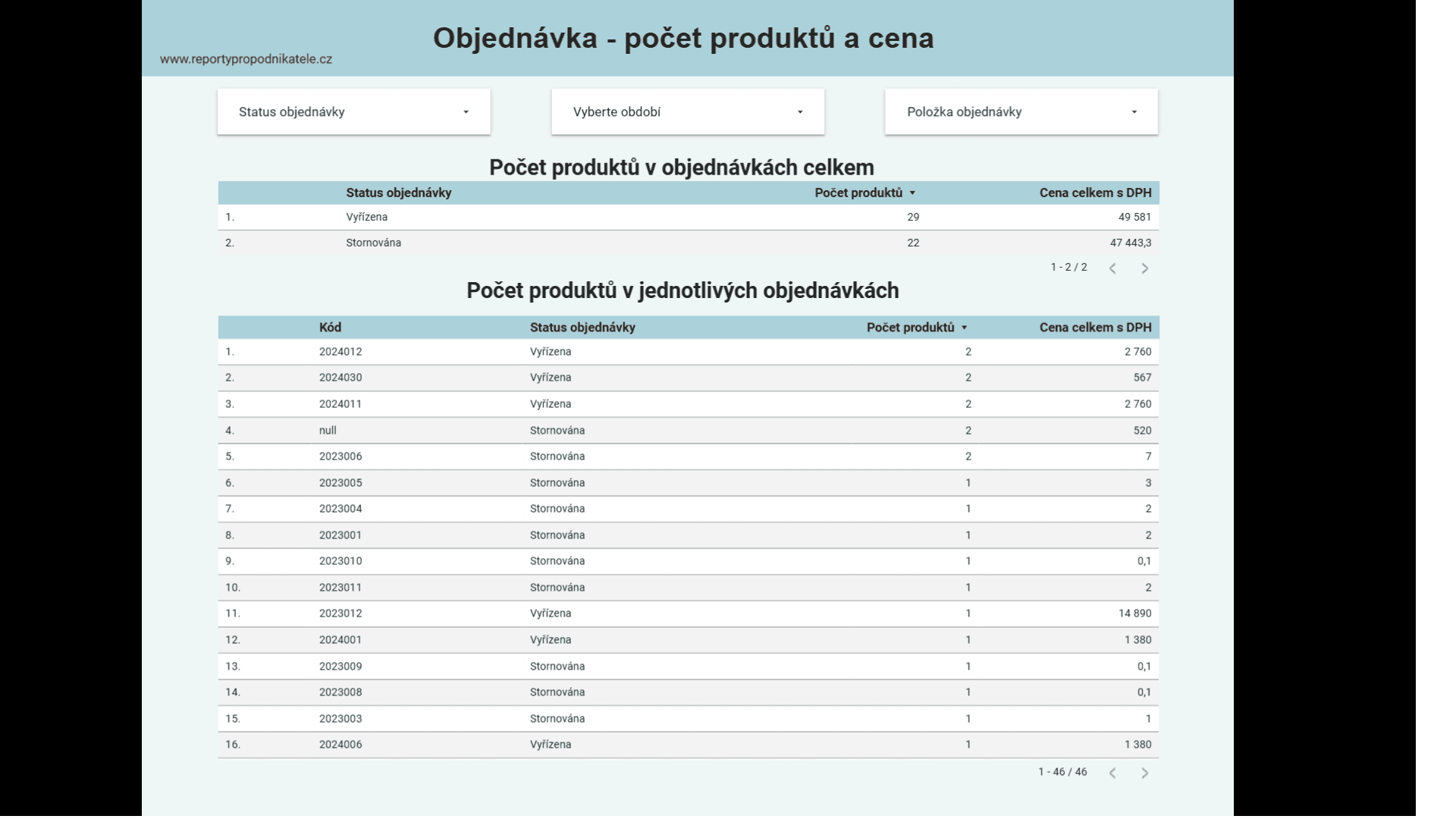Click order code 2024006

tap(340, 745)
